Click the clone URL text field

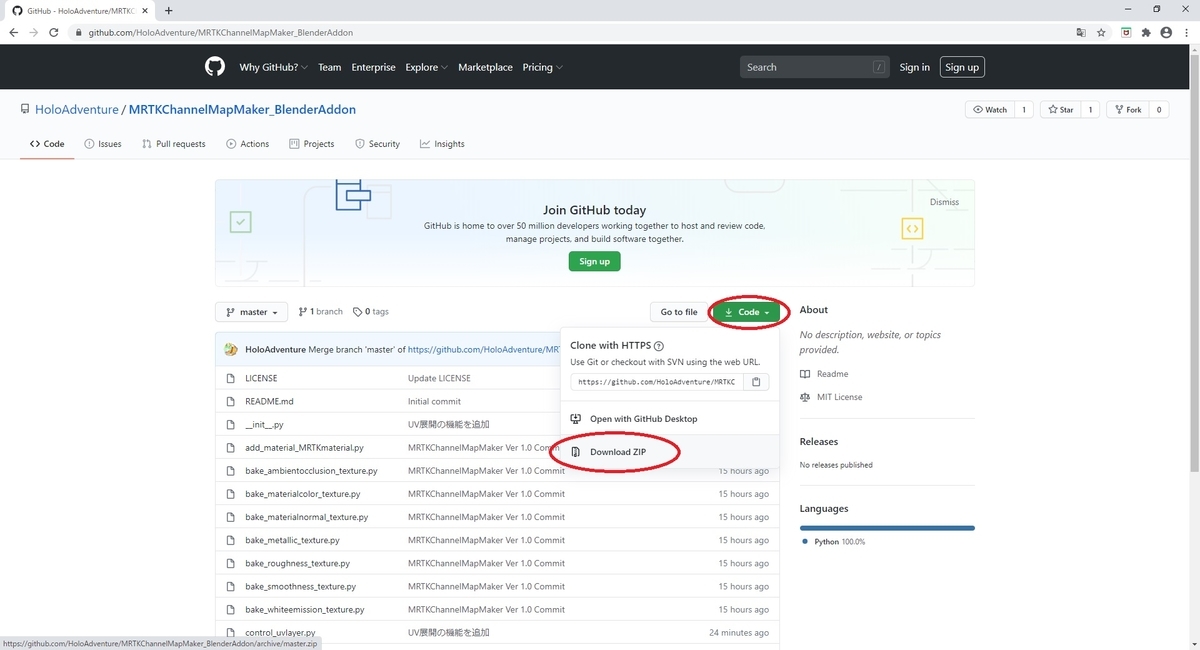click(x=658, y=382)
